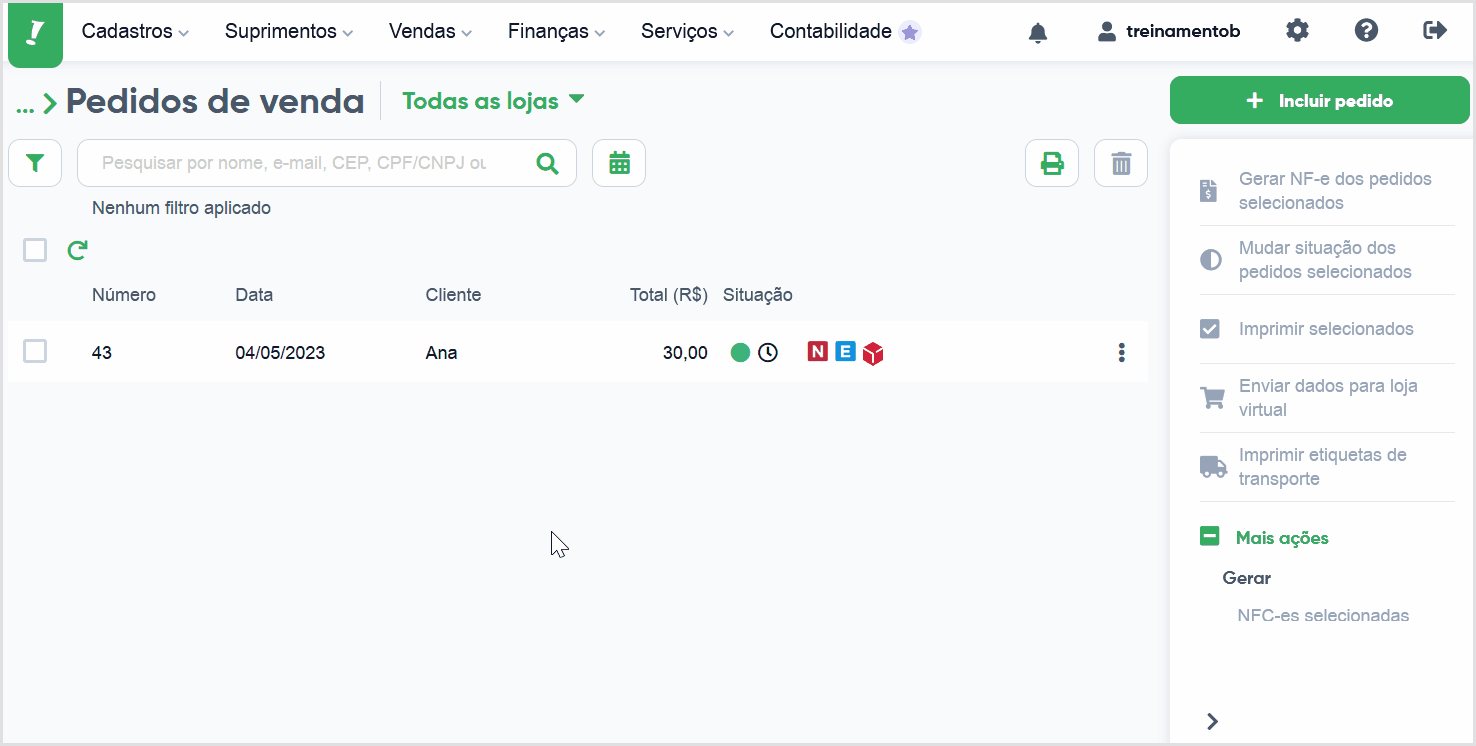
Task: Click the red package box icon
Action: click(873, 353)
